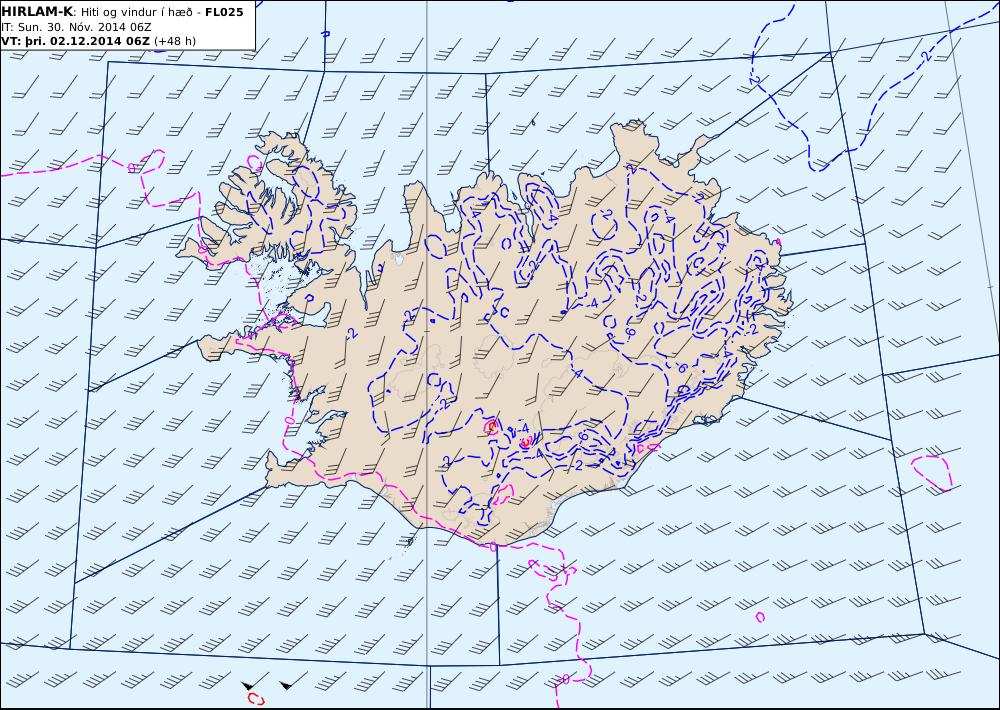
Task: Select the 'IT: Sun. 30. Nóv. 2014 06Z' line
Action: pos(77,27)
